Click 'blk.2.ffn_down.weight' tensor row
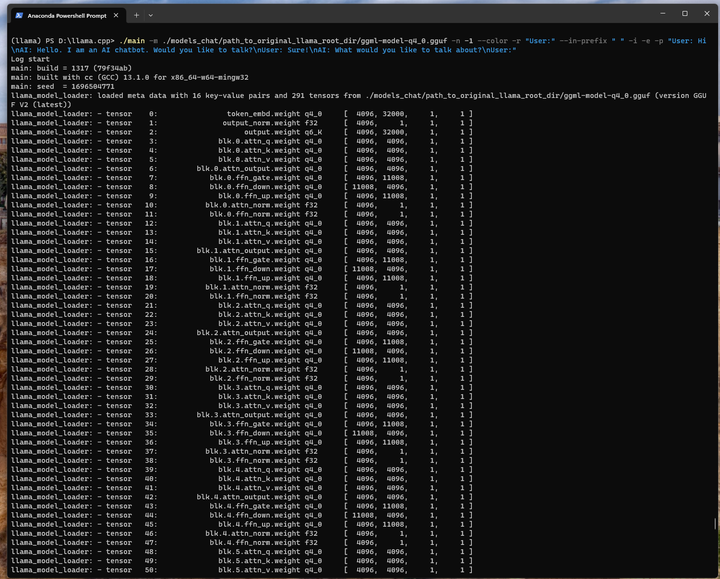Image resolution: width=720 pixels, height=579 pixels. (242, 351)
